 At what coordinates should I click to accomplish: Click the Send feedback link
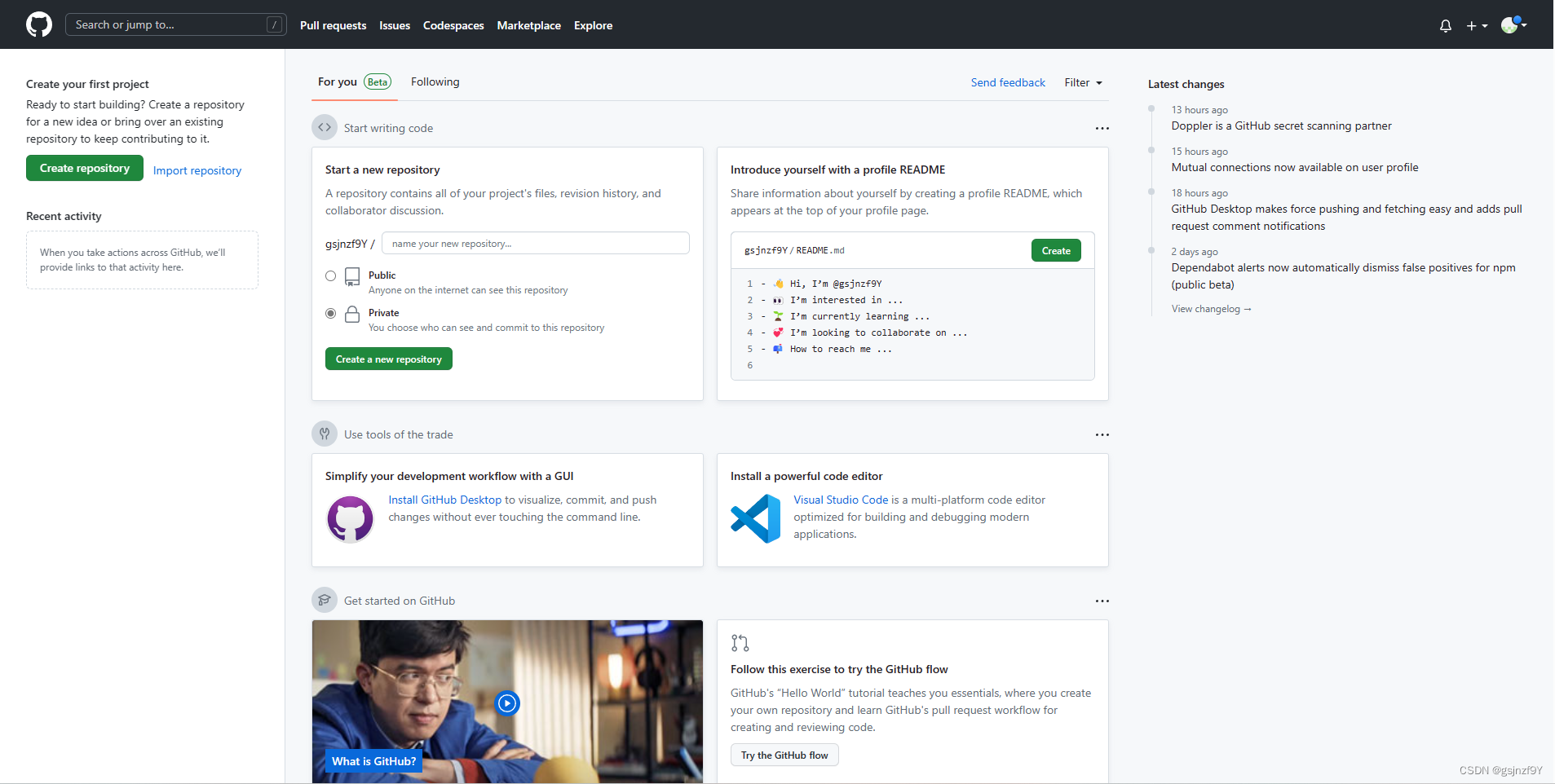point(1008,82)
